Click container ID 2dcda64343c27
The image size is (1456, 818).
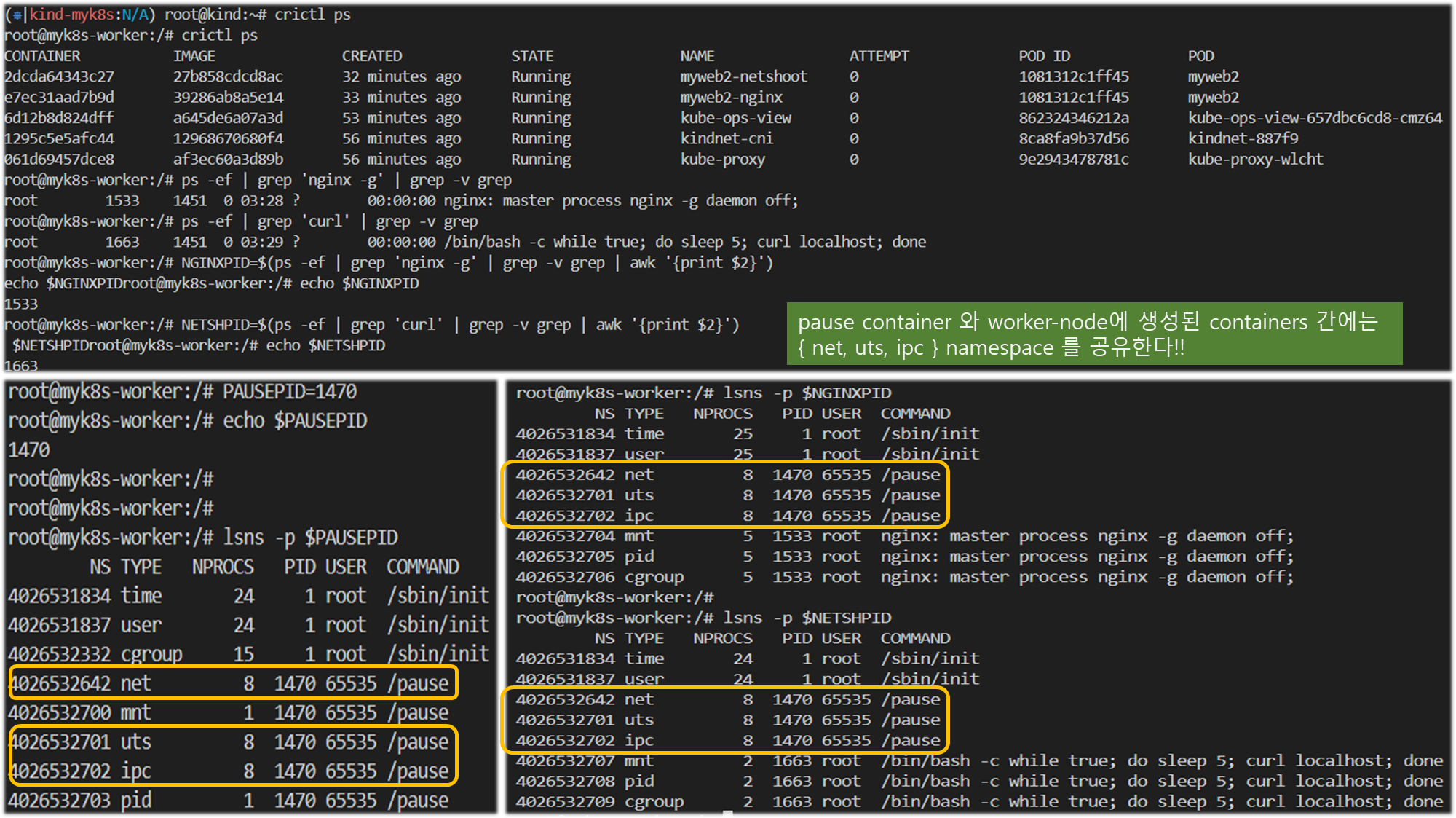(59, 76)
